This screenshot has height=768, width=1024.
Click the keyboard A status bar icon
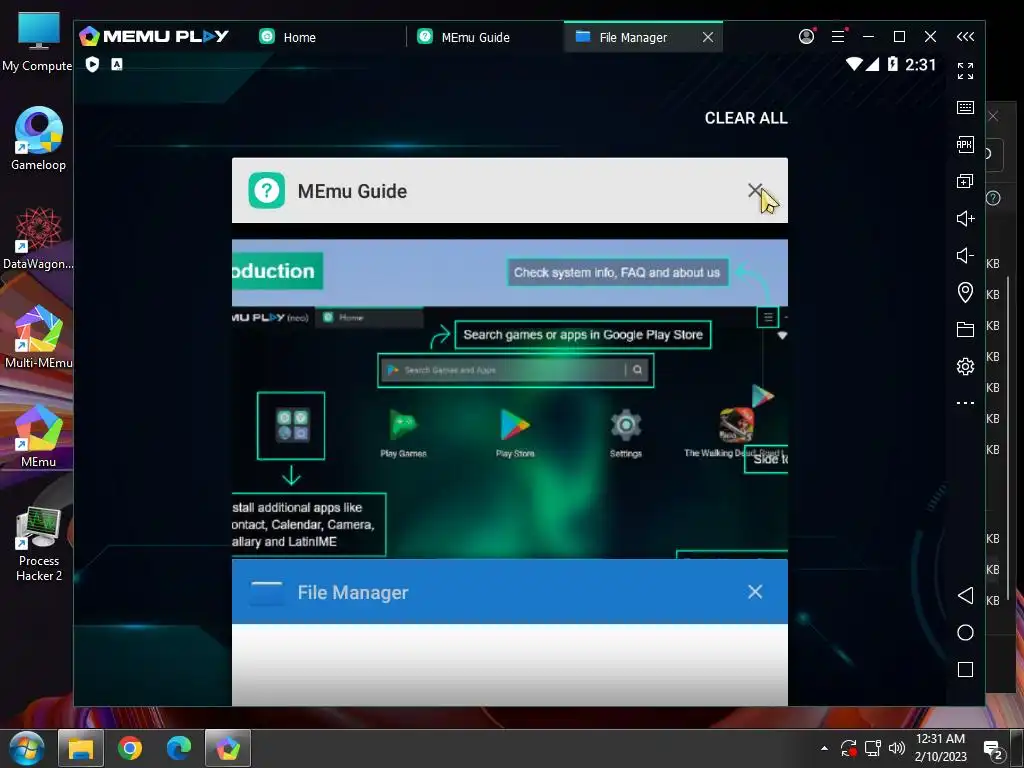(117, 64)
